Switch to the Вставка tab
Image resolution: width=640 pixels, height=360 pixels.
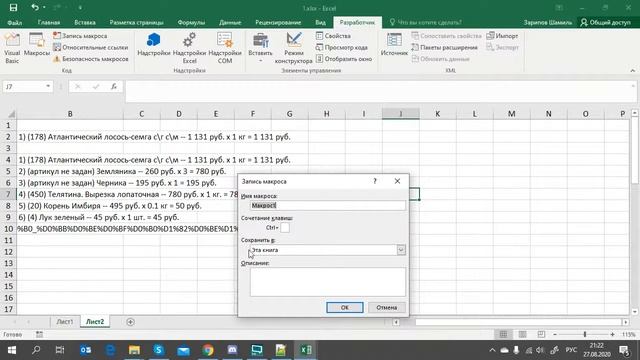tap(85, 22)
